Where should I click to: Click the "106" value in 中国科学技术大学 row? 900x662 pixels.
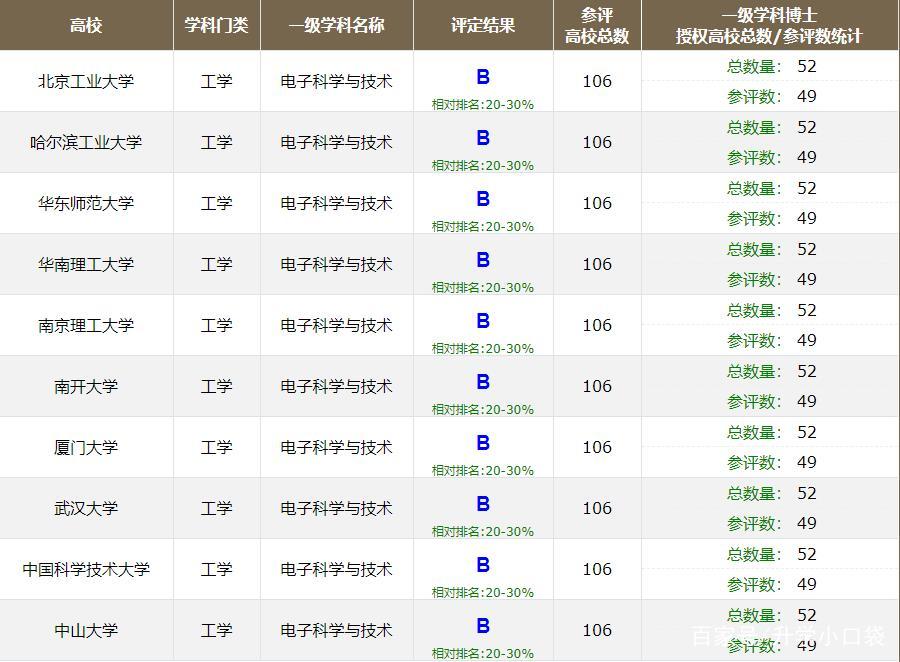[x=597, y=569]
